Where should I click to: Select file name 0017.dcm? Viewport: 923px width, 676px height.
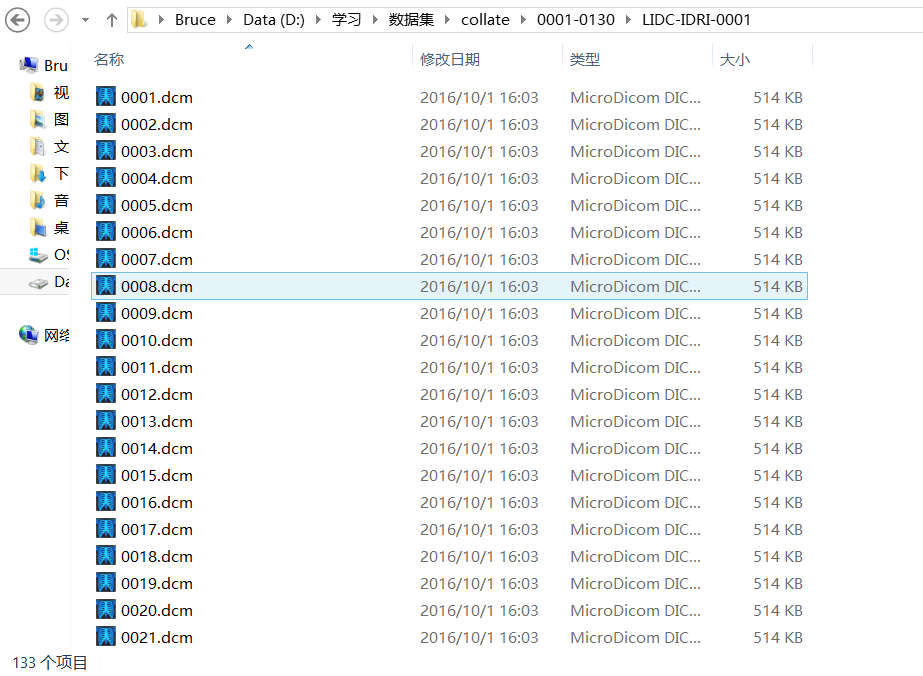point(157,530)
